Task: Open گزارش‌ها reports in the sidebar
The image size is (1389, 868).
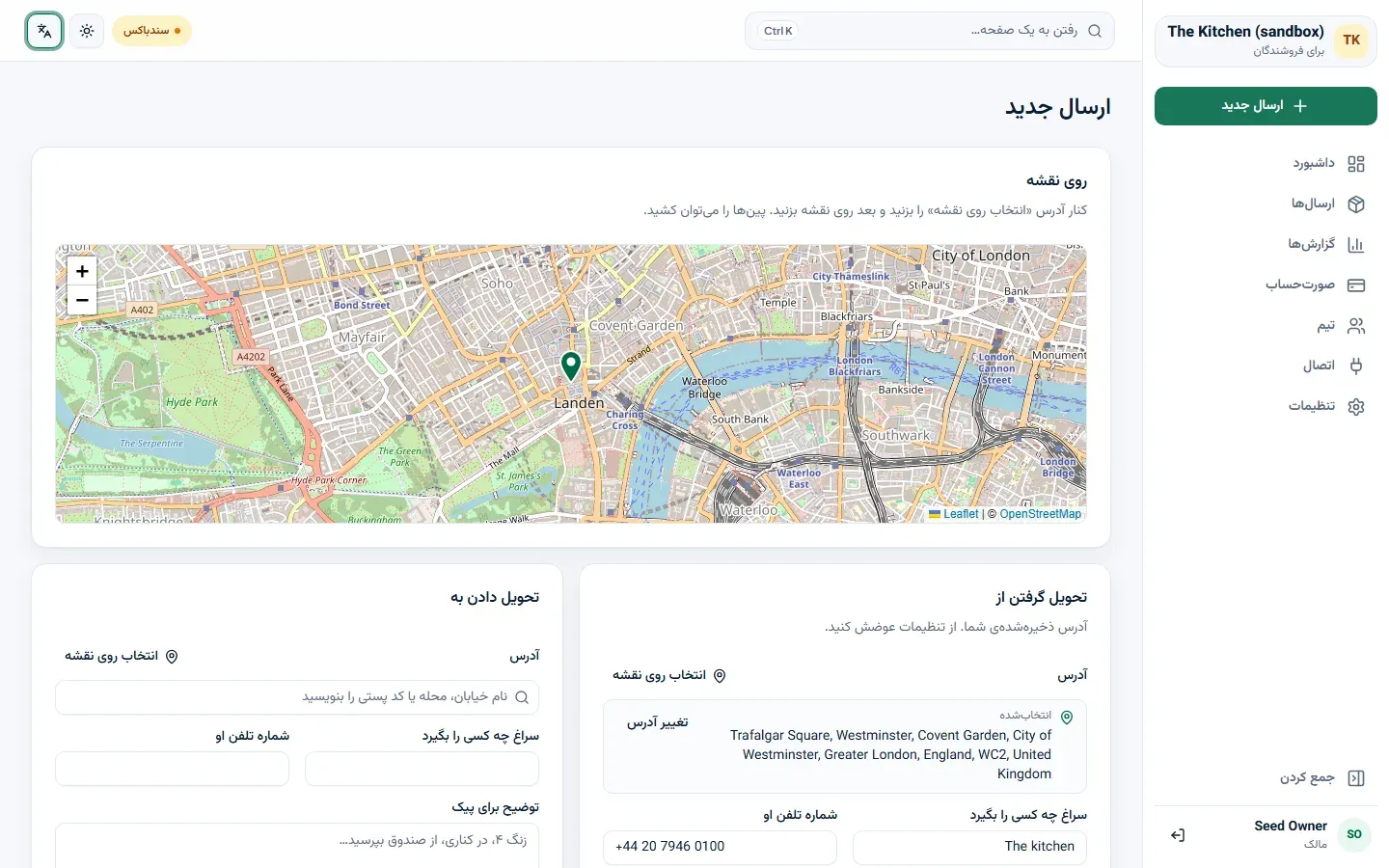Action: pyautogui.click(x=1266, y=245)
